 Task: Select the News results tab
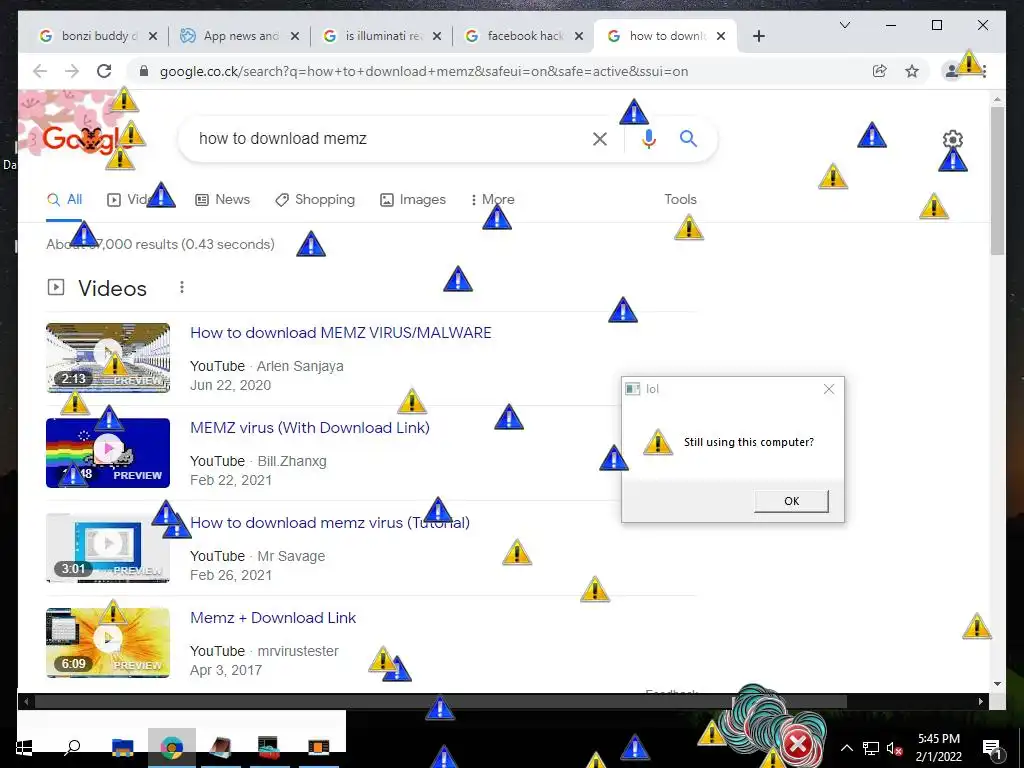pos(223,199)
